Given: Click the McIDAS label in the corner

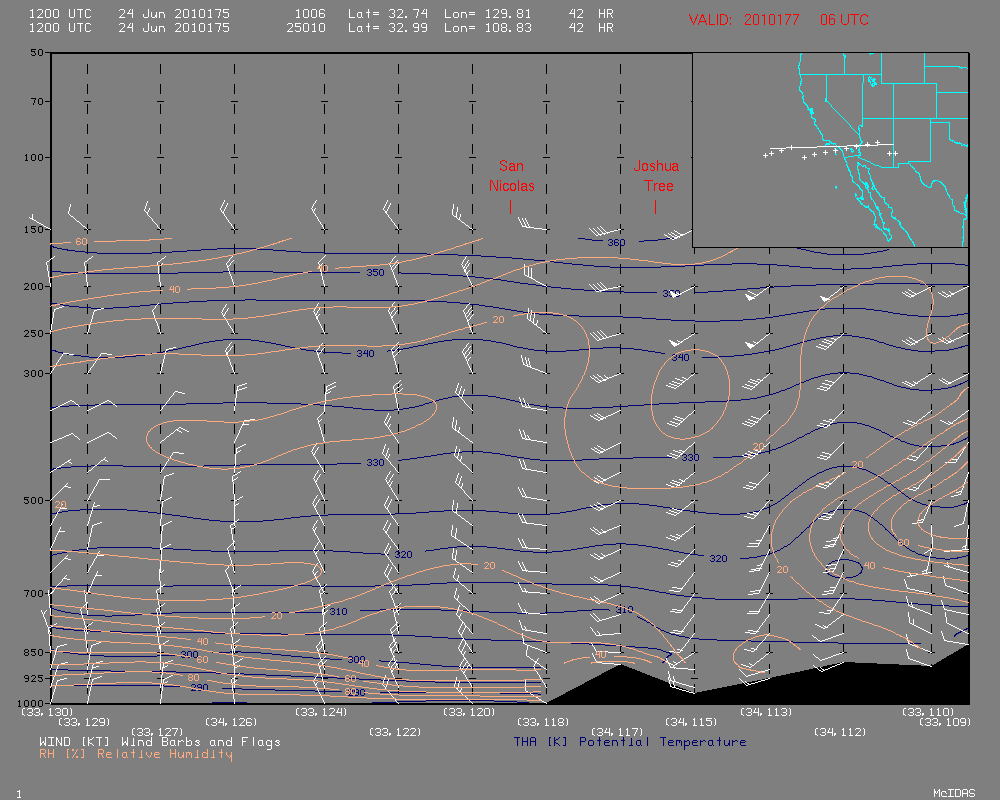Looking at the screenshot, I should click(954, 793).
